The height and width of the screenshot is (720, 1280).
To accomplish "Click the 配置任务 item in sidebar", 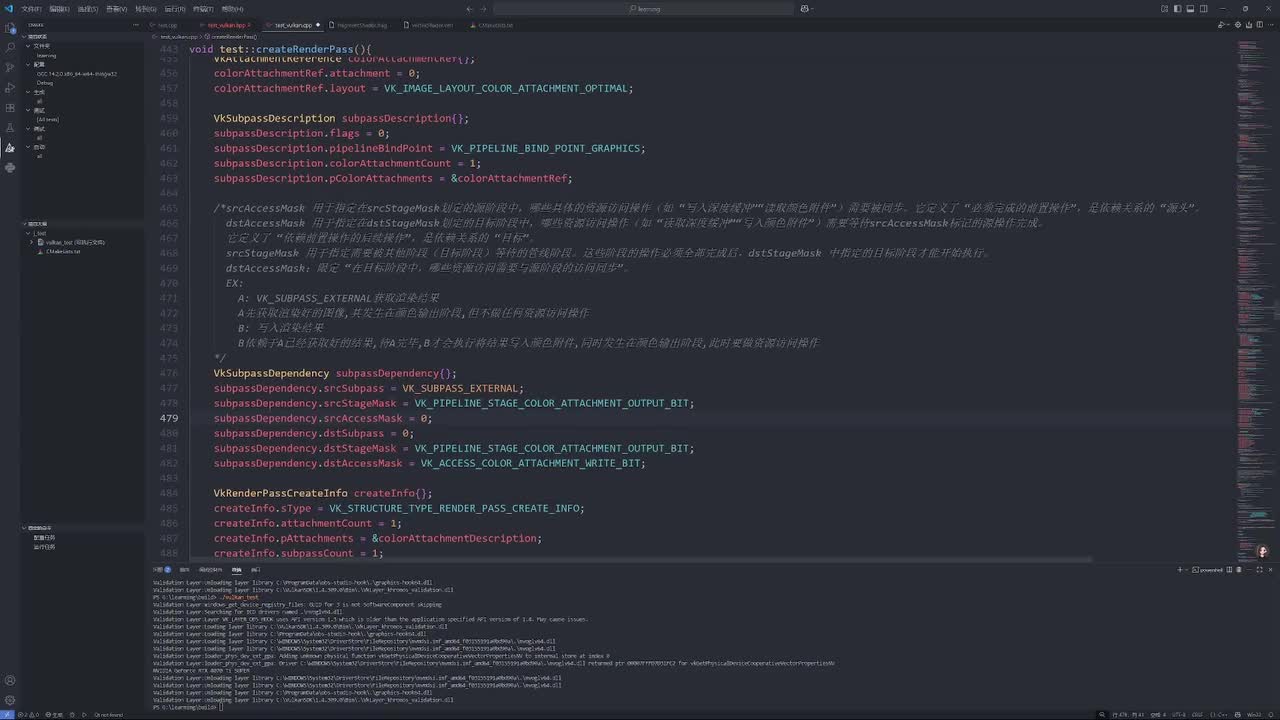I will point(44,537).
